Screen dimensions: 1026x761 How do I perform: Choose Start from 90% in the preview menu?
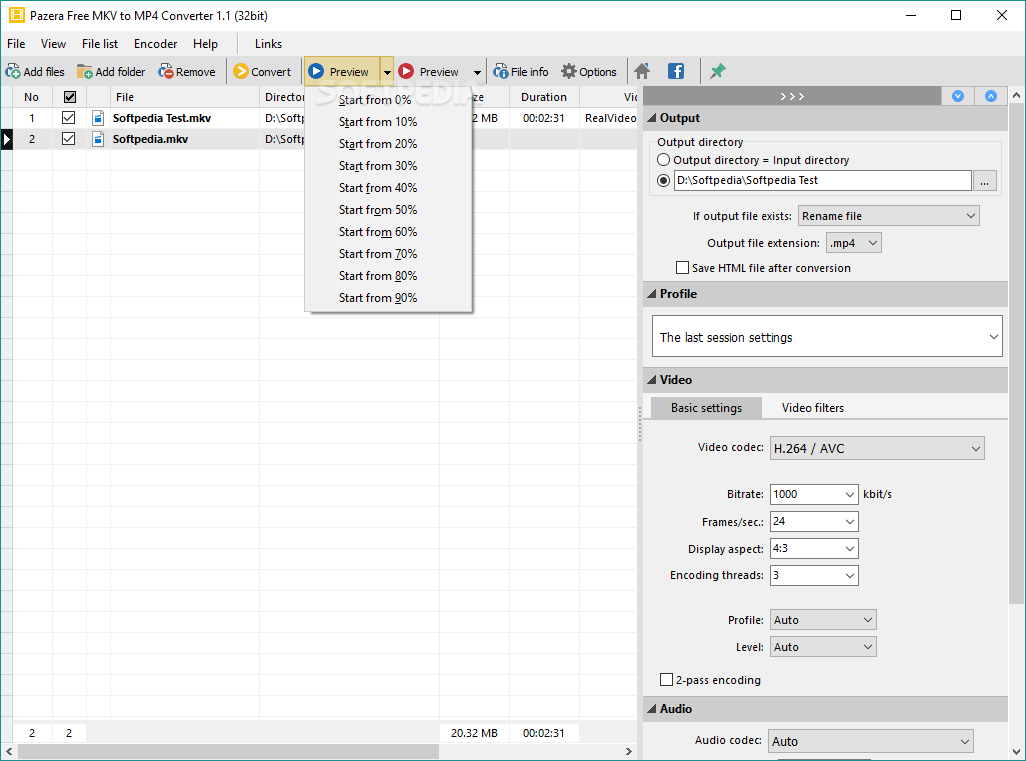pyautogui.click(x=388, y=298)
